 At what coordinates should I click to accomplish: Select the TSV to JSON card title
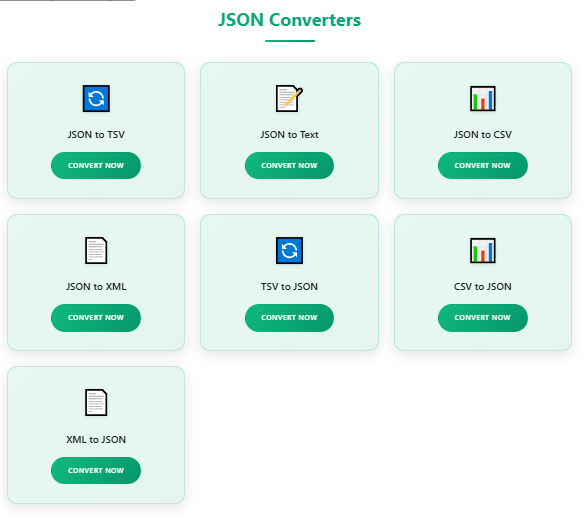click(289, 287)
